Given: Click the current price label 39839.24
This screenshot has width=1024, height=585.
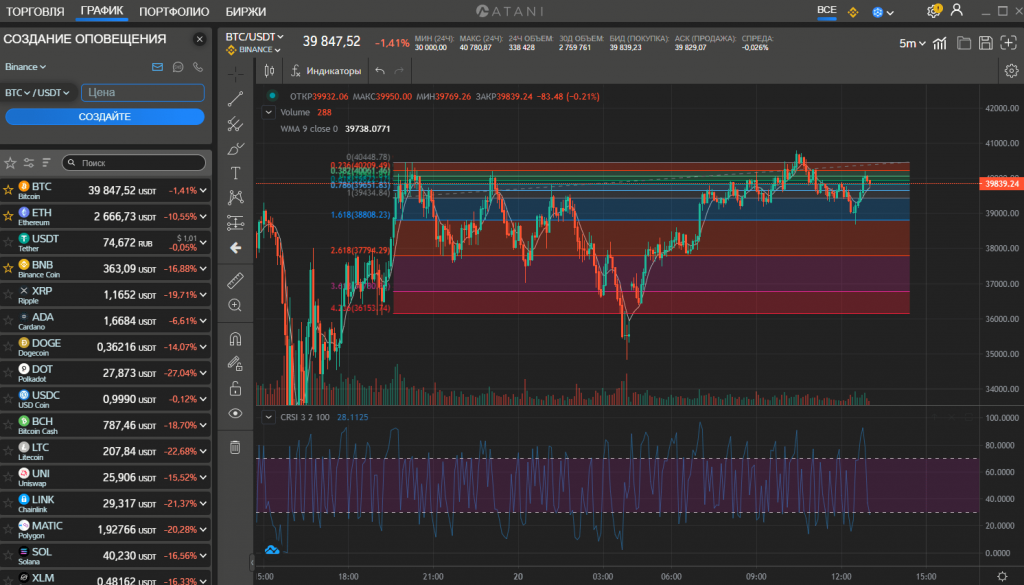Looking at the screenshot, I should 1000,184.
